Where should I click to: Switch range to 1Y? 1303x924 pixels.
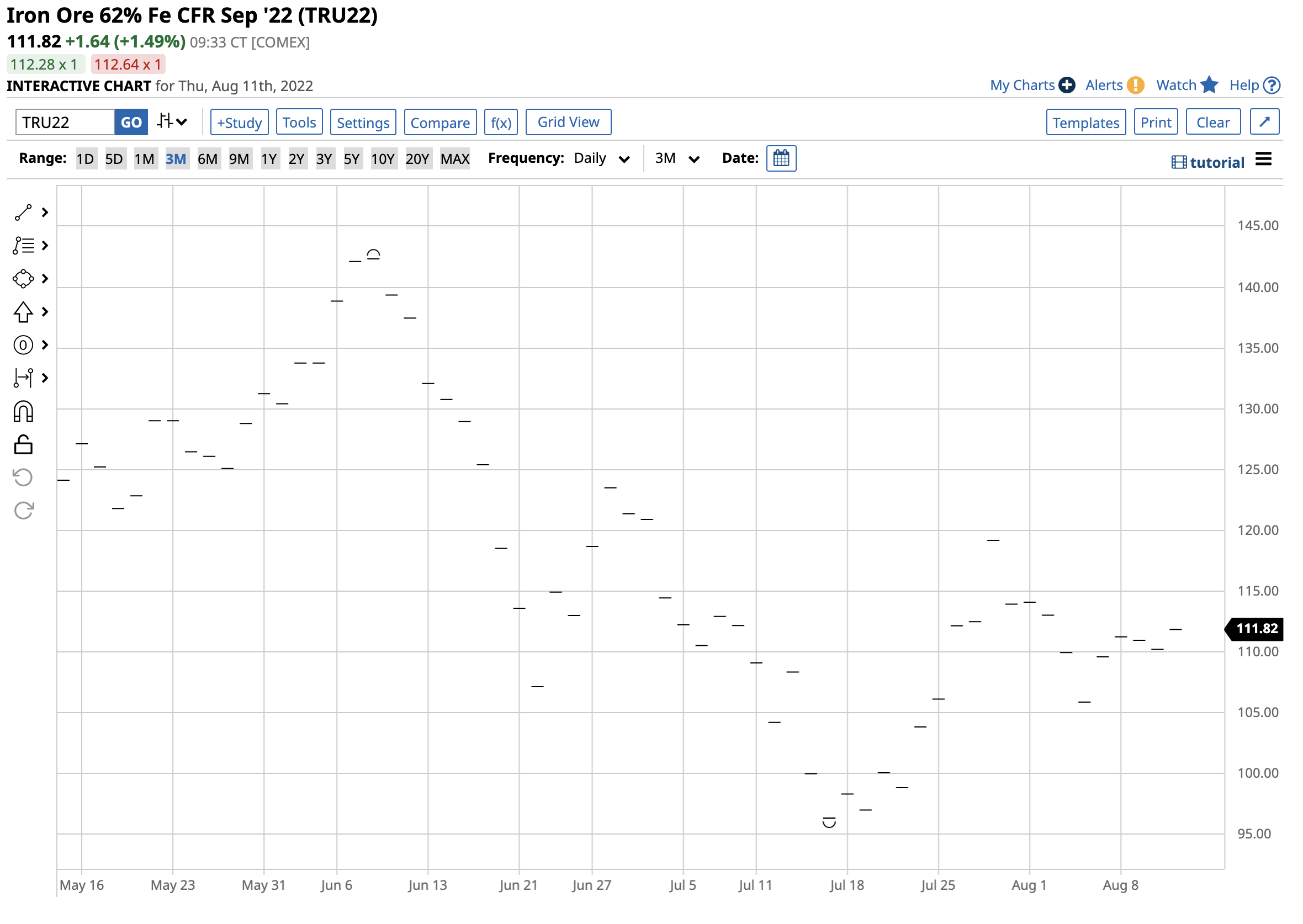[x=269, y=159]
